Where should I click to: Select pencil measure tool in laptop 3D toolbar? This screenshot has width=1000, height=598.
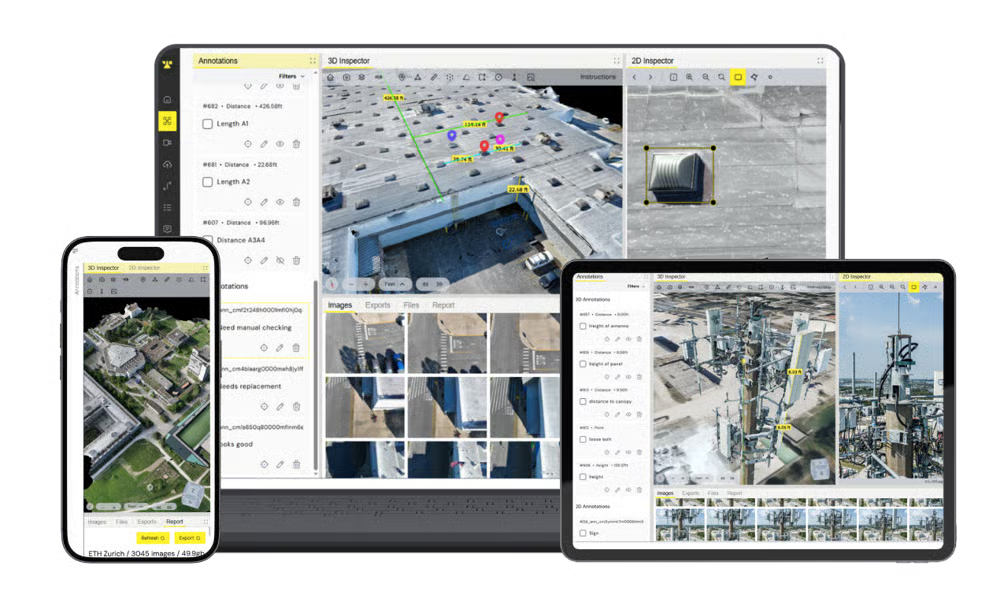pyautogui.click(x=434, y=77)
